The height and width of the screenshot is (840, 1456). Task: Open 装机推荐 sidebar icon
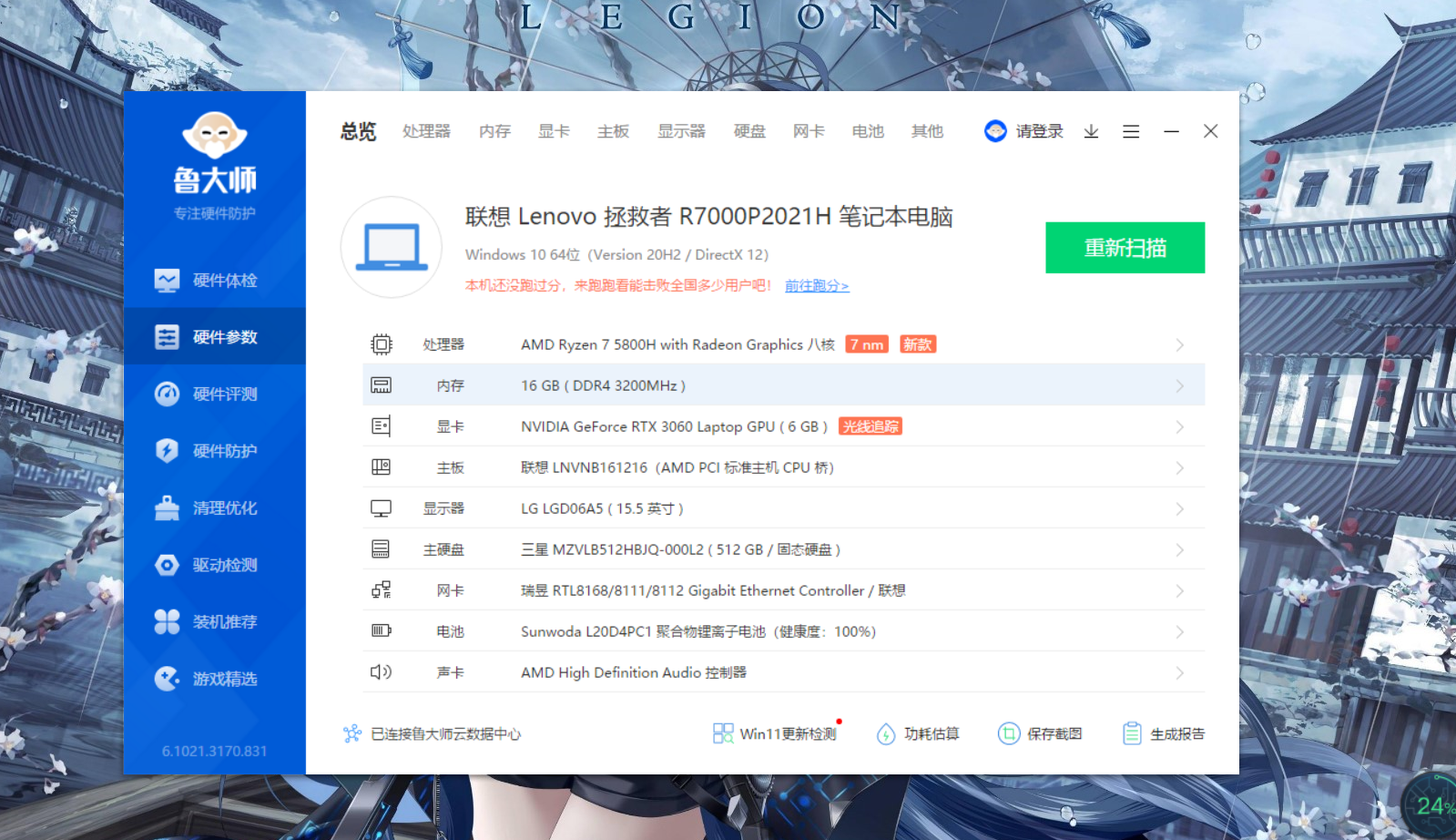coord(167,621)
